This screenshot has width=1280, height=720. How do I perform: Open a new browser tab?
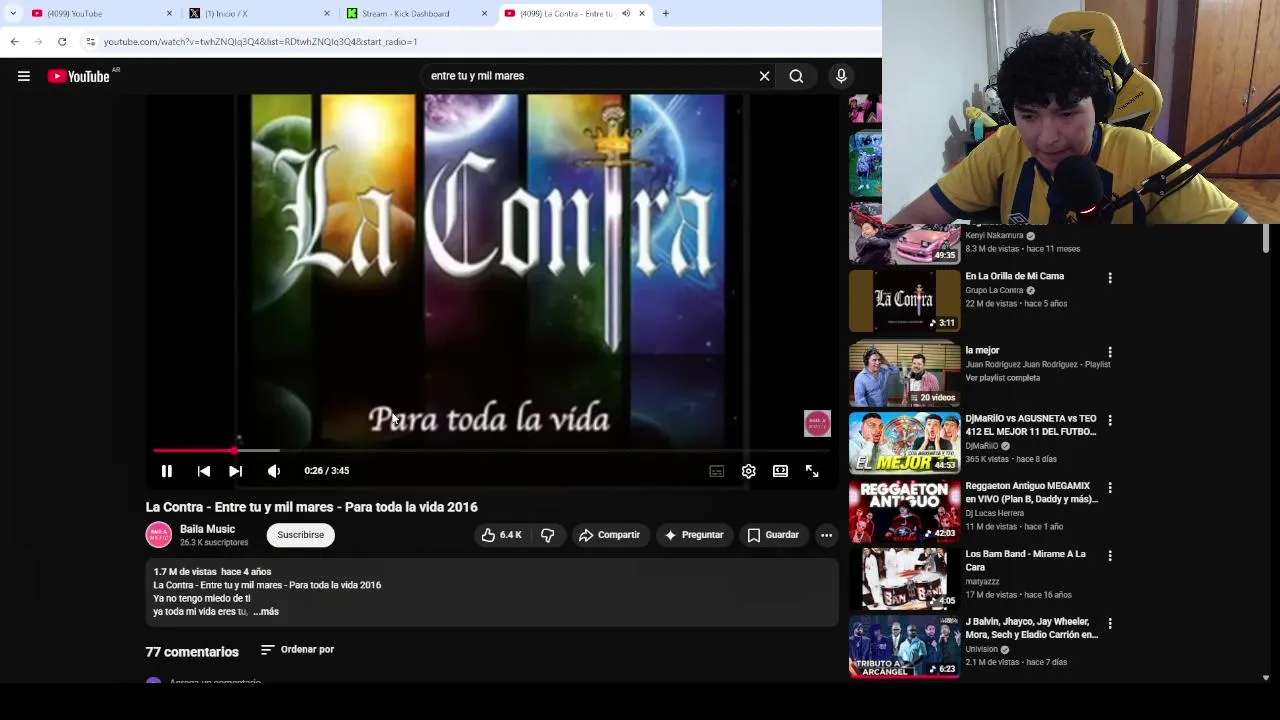click(x=665, y=14)
